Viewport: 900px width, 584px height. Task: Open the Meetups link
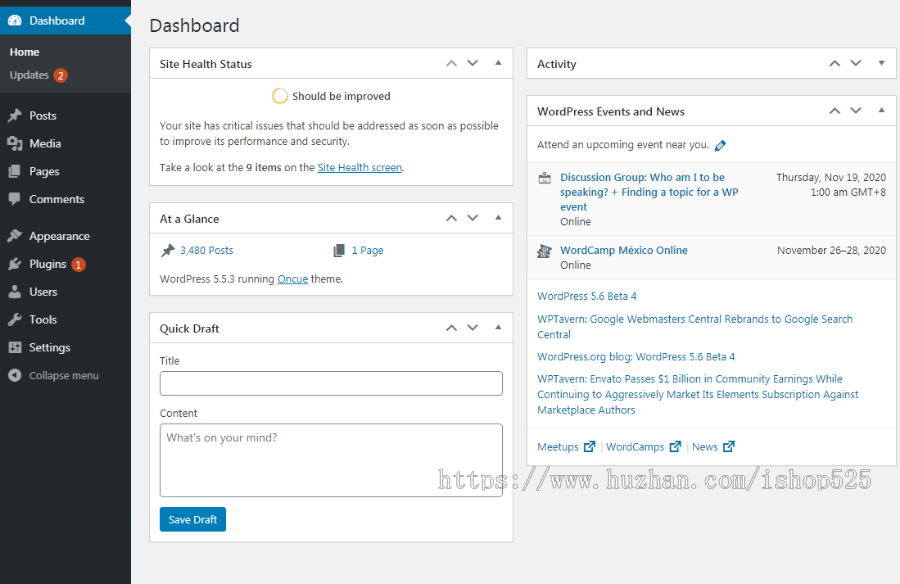pos(558,447)
